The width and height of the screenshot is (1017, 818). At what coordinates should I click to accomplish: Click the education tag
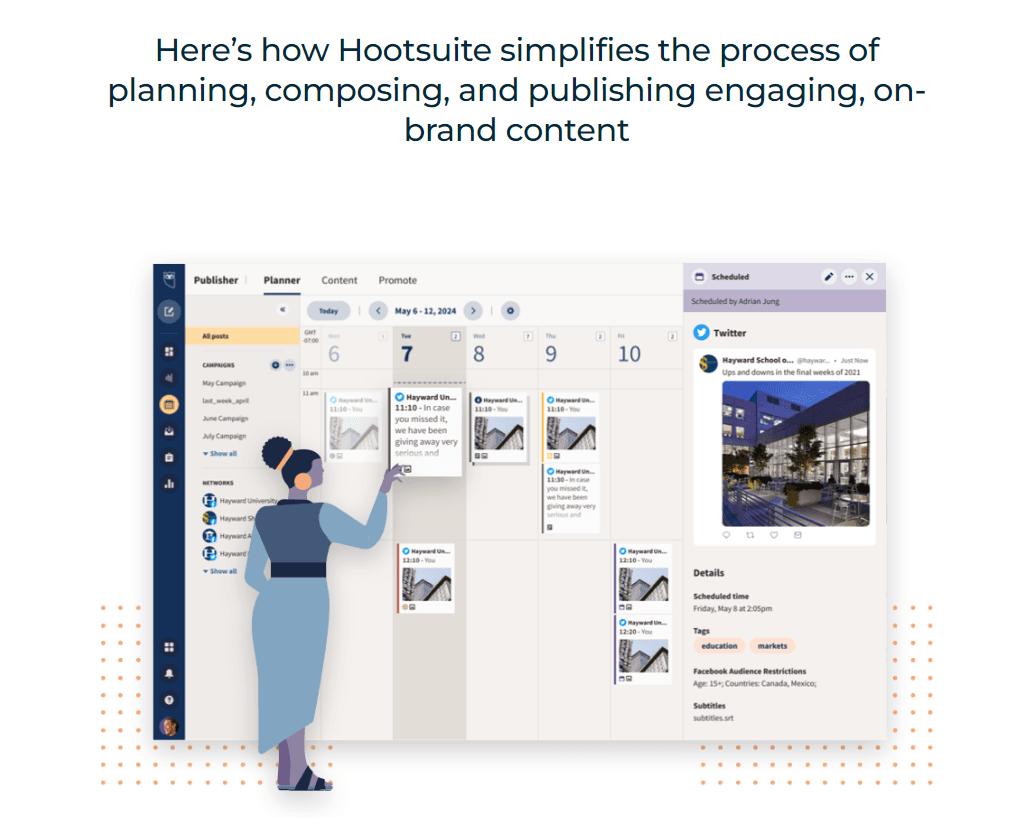tap(719, 646)
